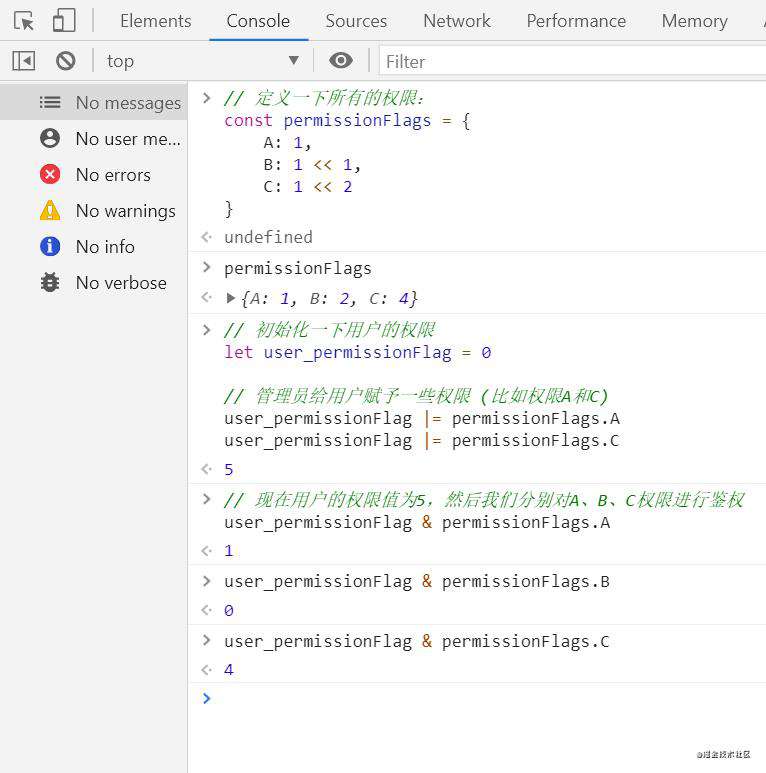Toggle the device toolbar icon
The width and height of the screenshot is (766, 773).
pos(64,21)
